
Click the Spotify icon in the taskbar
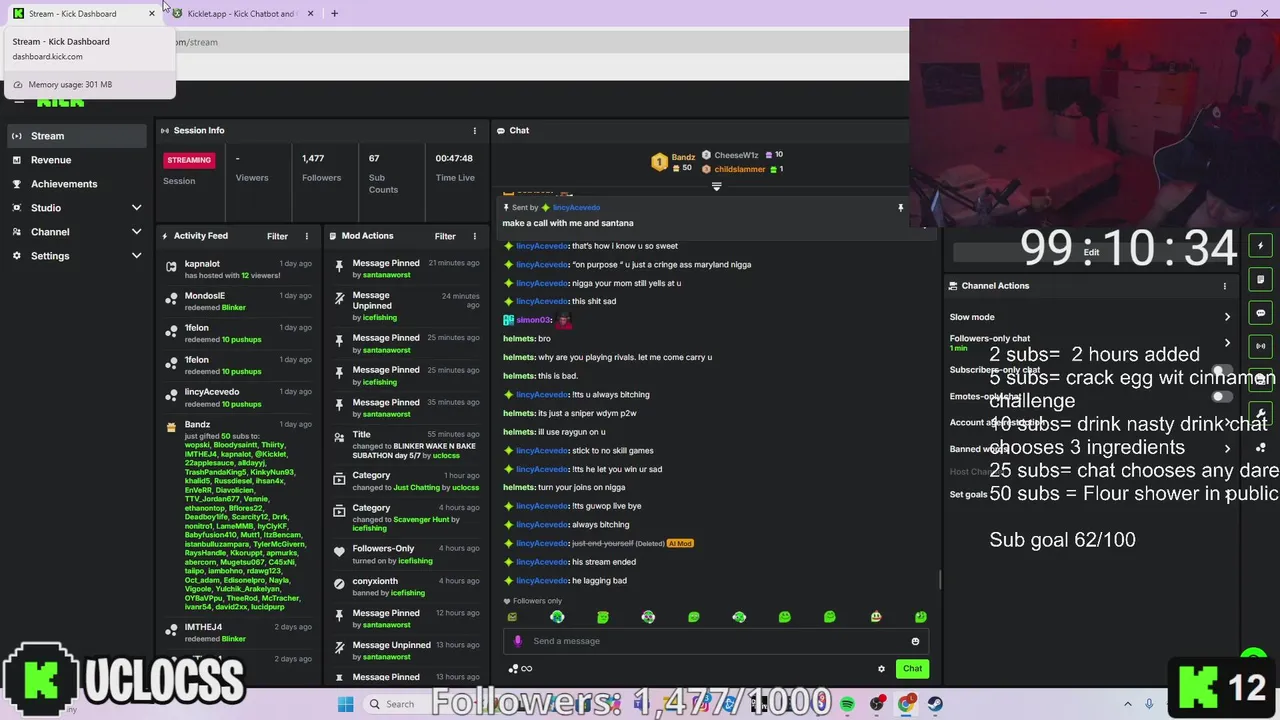click(x=847, y=704)
